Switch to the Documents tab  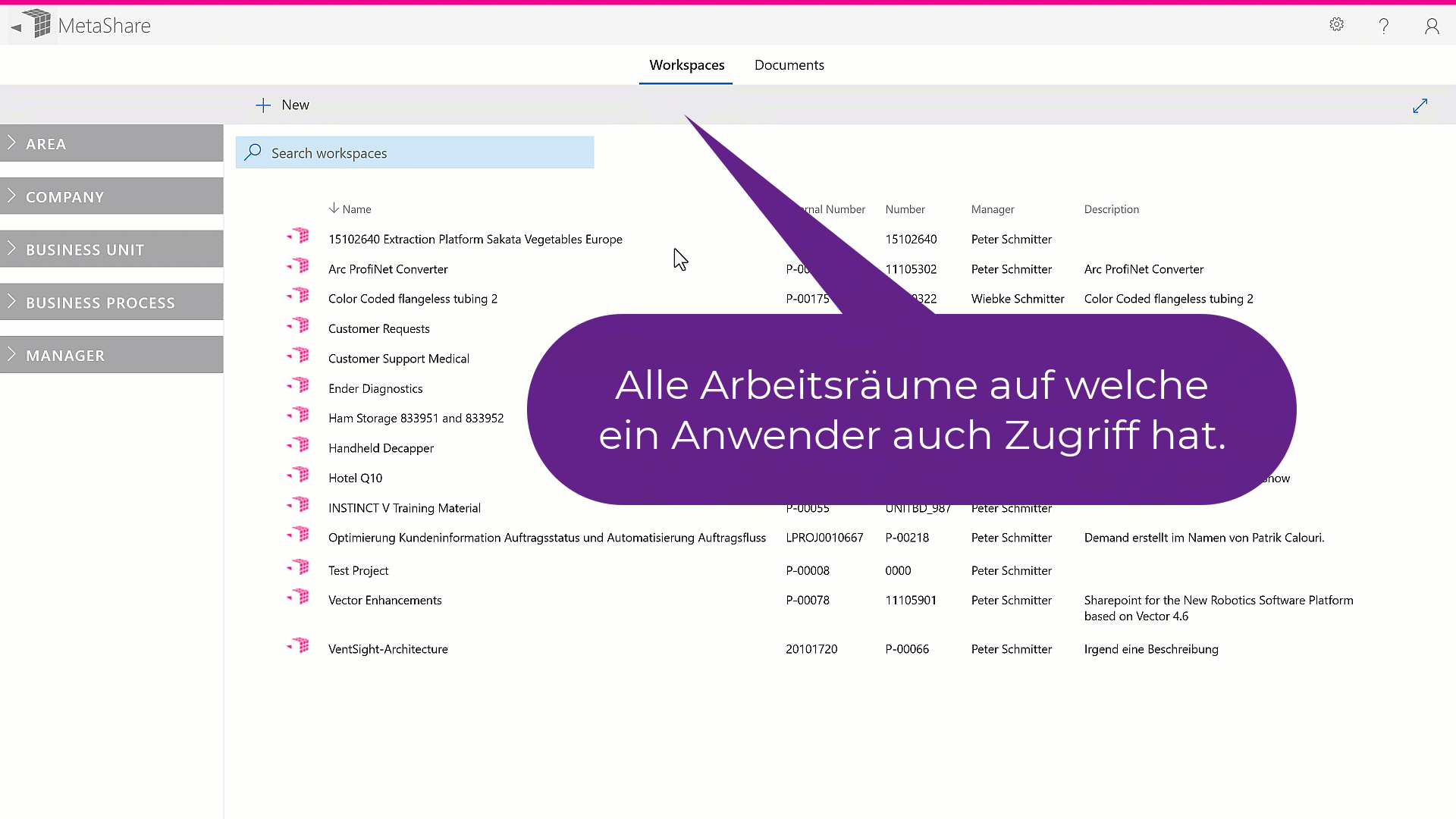pos(789,65)
